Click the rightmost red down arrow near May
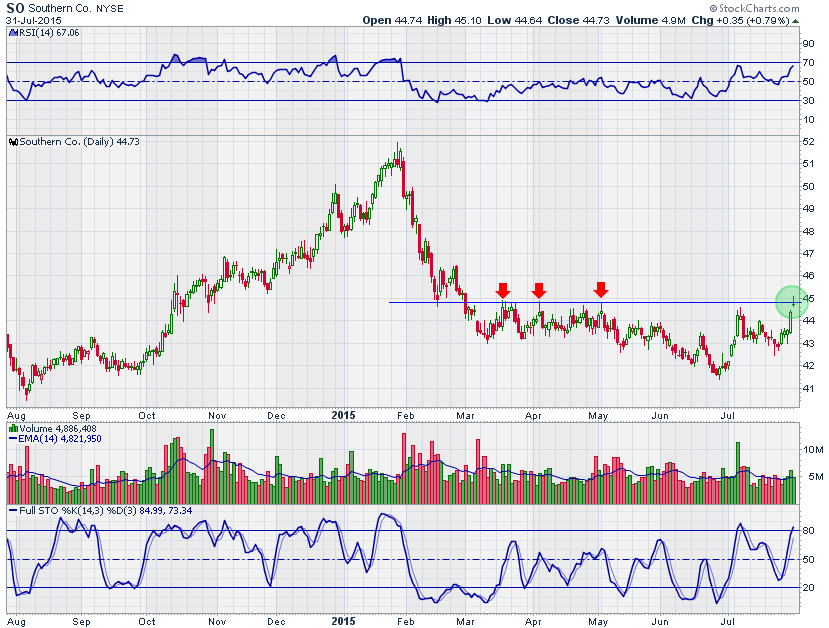The image size is (829, 628). coord(601,289)
